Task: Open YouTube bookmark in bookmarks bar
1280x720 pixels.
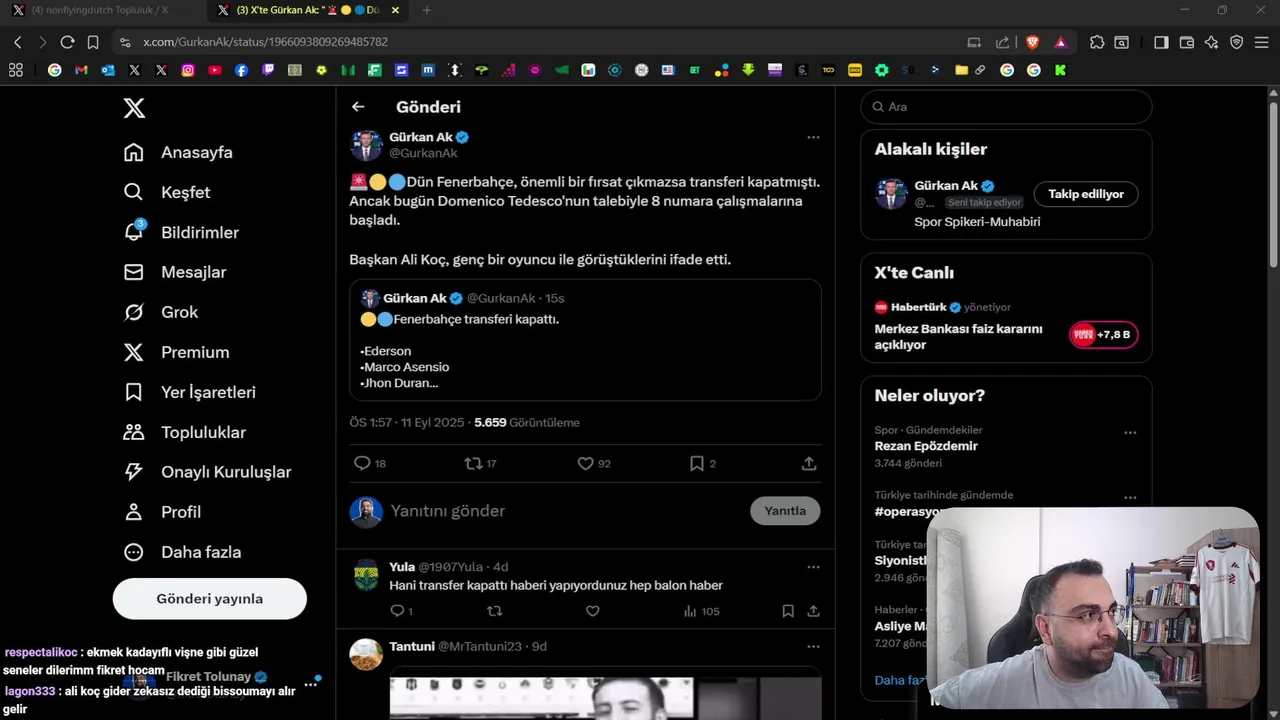Action: [215, 70]
